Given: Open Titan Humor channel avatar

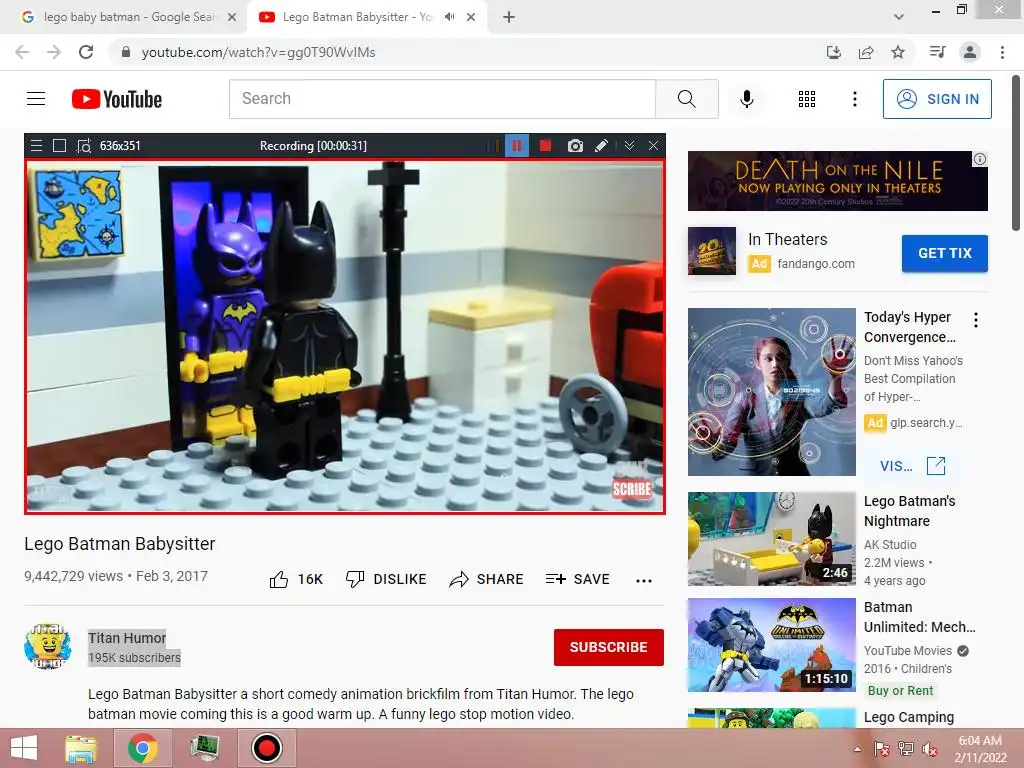Looking at the screenshot, I should point(48,646).
